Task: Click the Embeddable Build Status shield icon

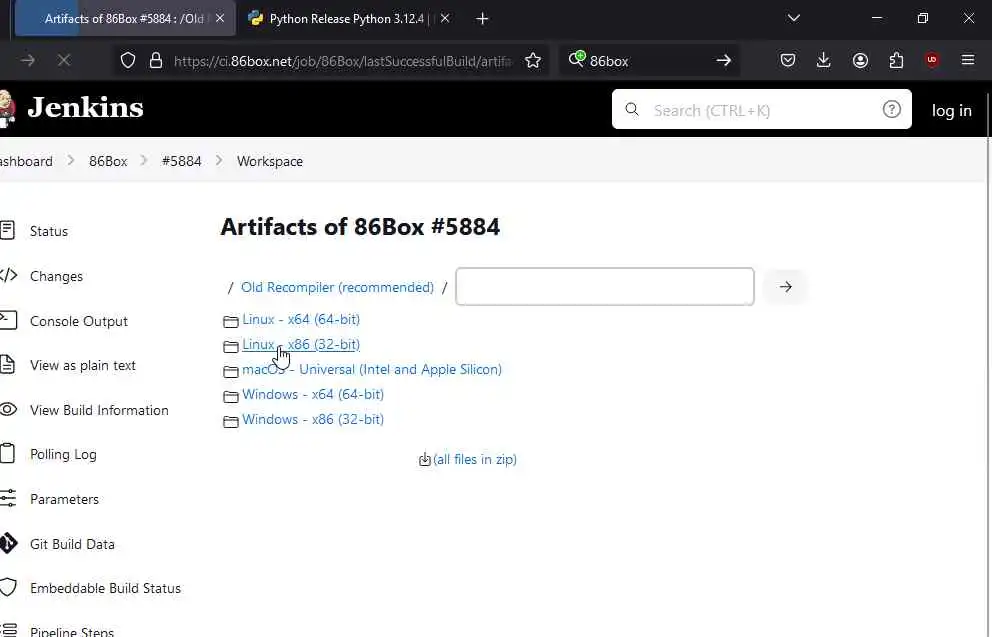Action: (8, 588)
